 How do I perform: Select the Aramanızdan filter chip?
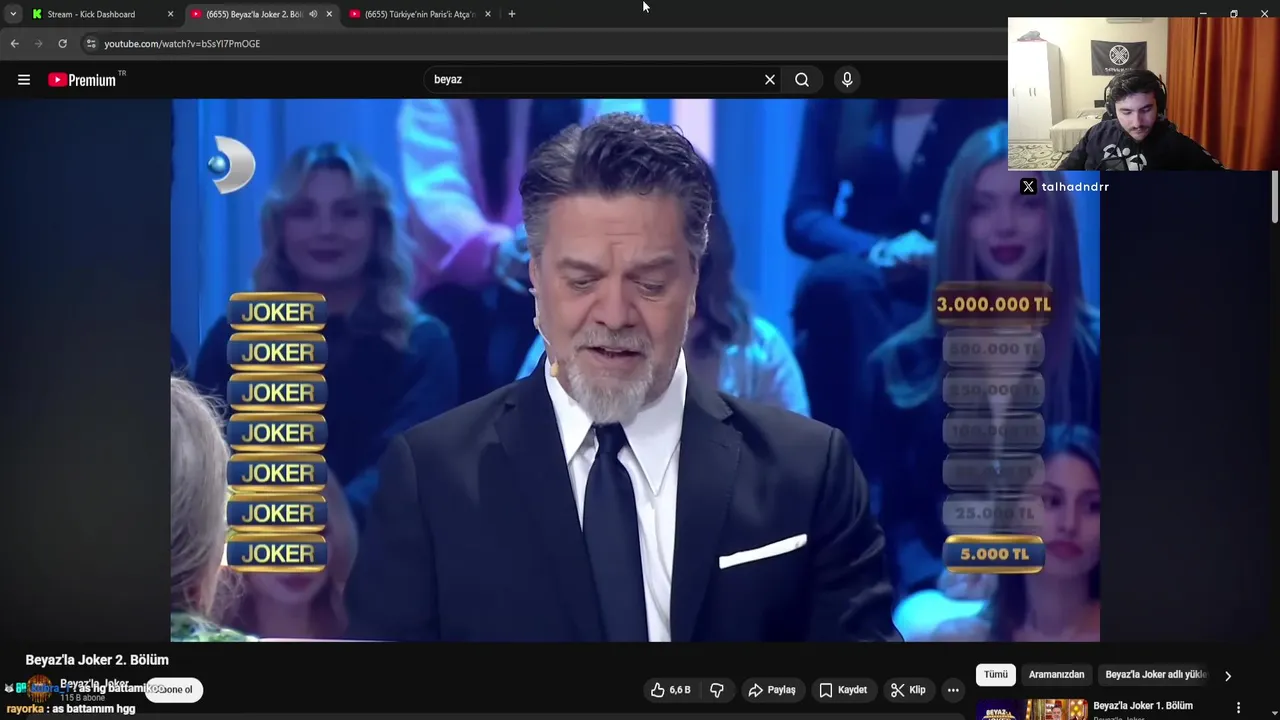tap(1056, 675)
